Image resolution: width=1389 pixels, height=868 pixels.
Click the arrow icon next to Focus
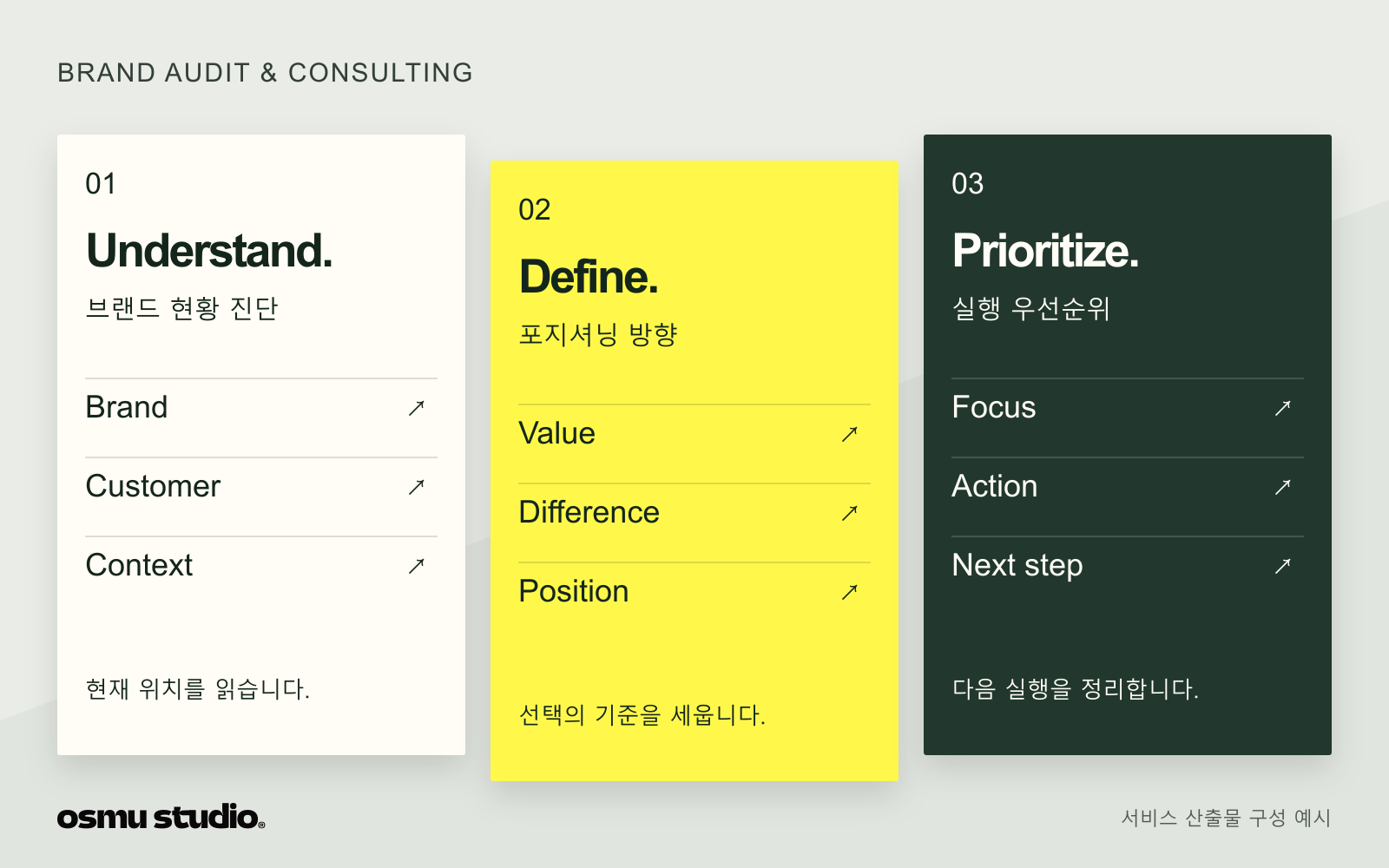[1283, 408]
